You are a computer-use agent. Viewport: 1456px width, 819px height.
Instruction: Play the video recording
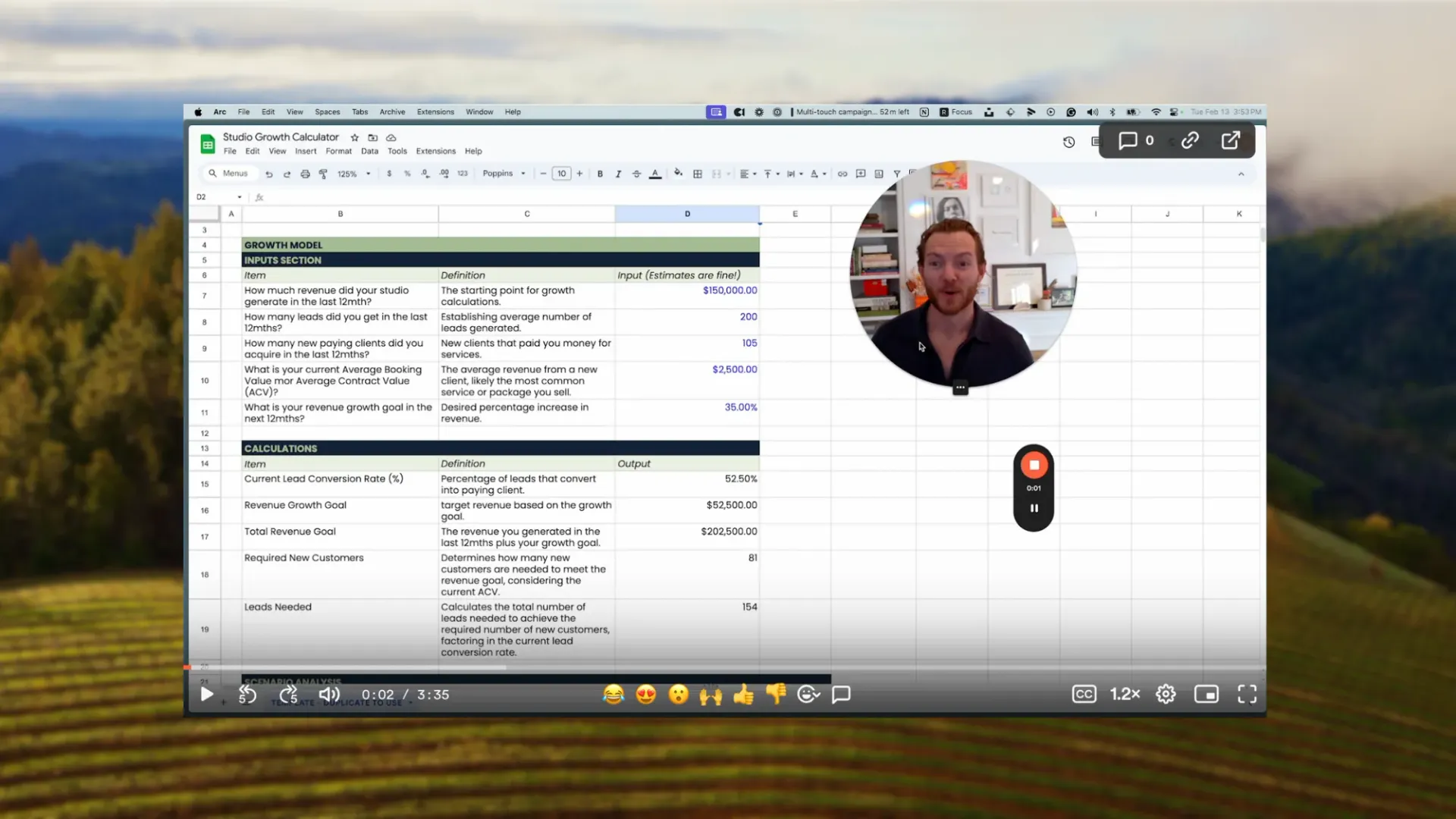coord(206,694)
